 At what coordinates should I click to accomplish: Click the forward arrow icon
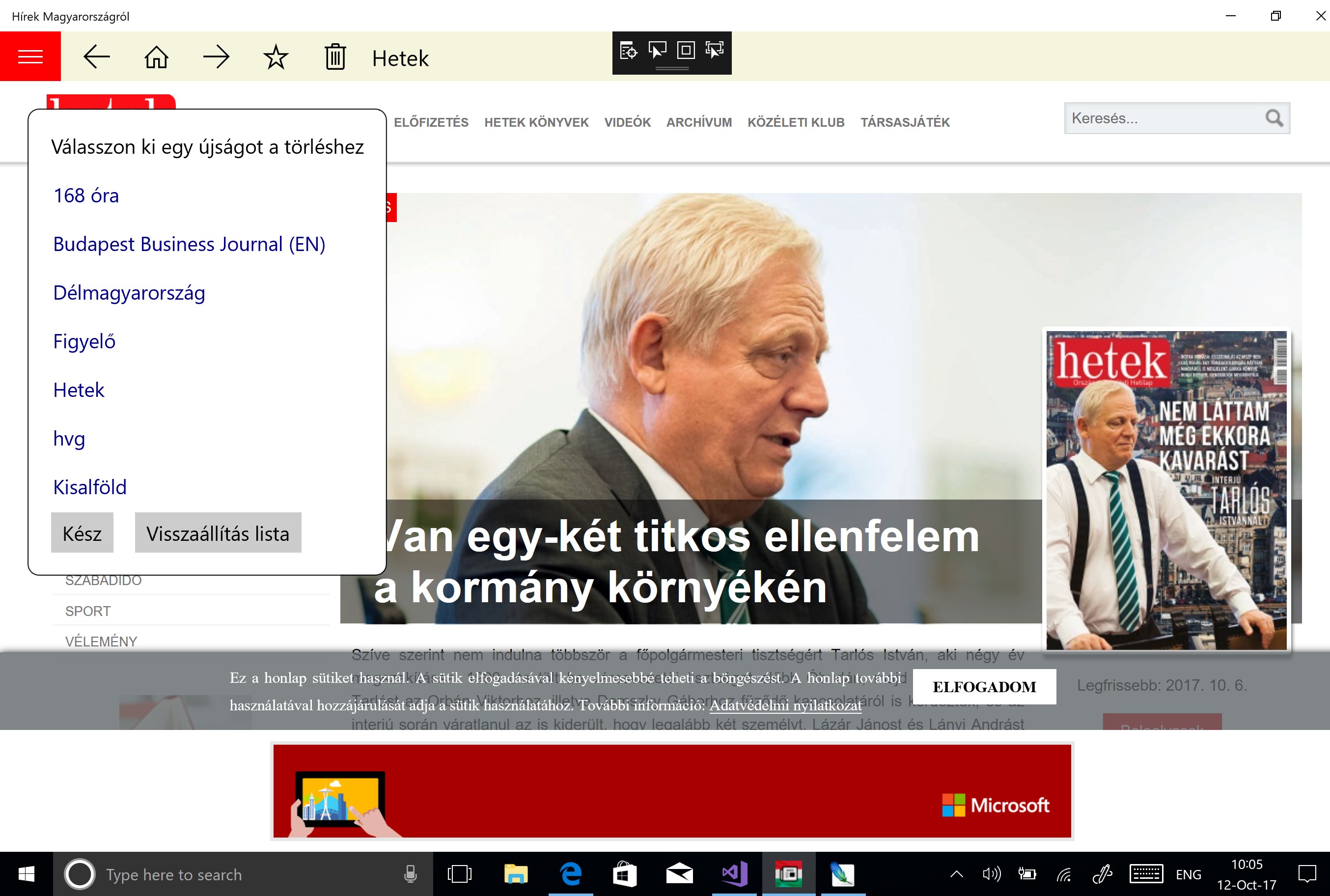tap(216, 57)
